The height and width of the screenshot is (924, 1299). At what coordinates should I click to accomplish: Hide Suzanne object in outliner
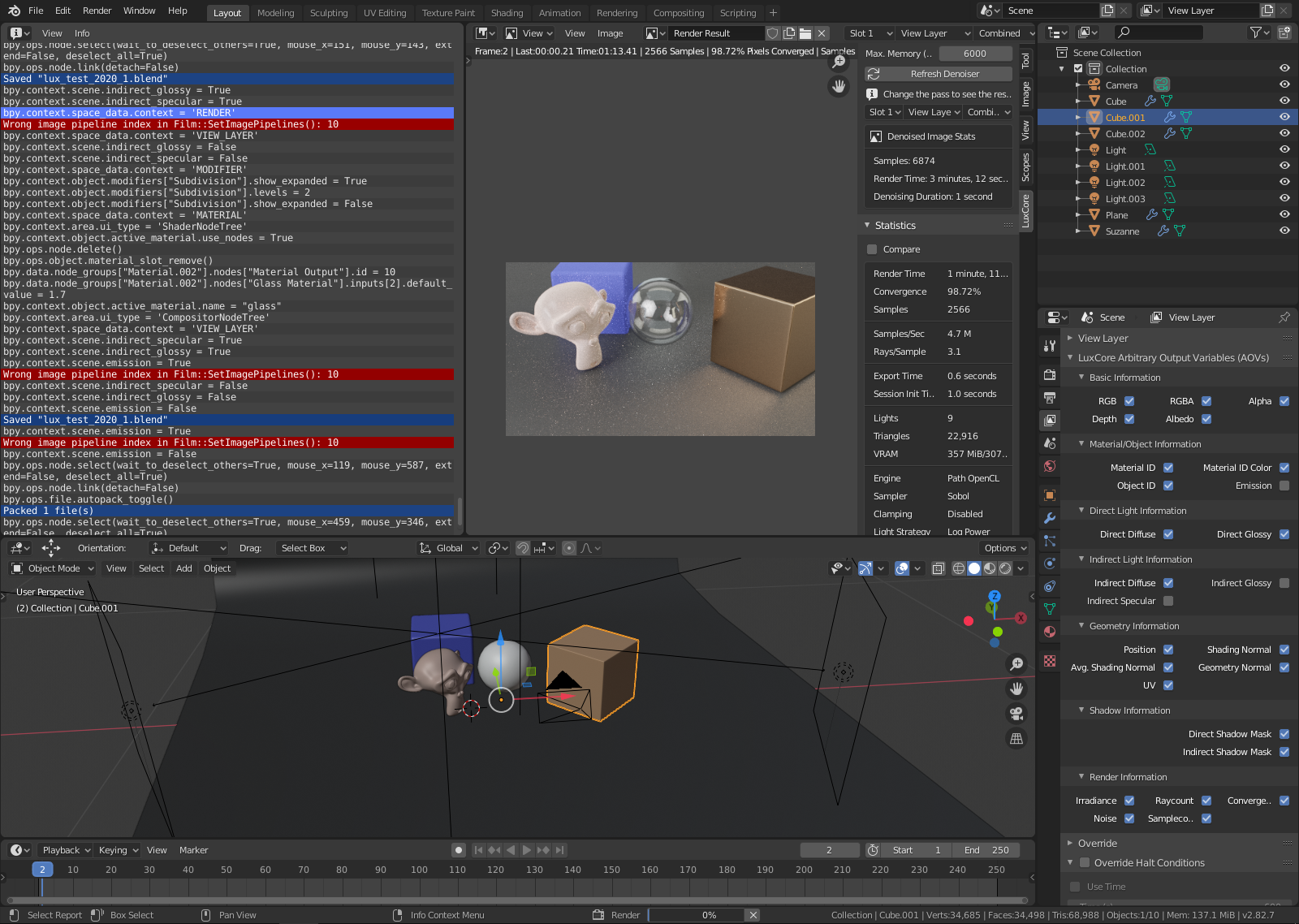1284,231
